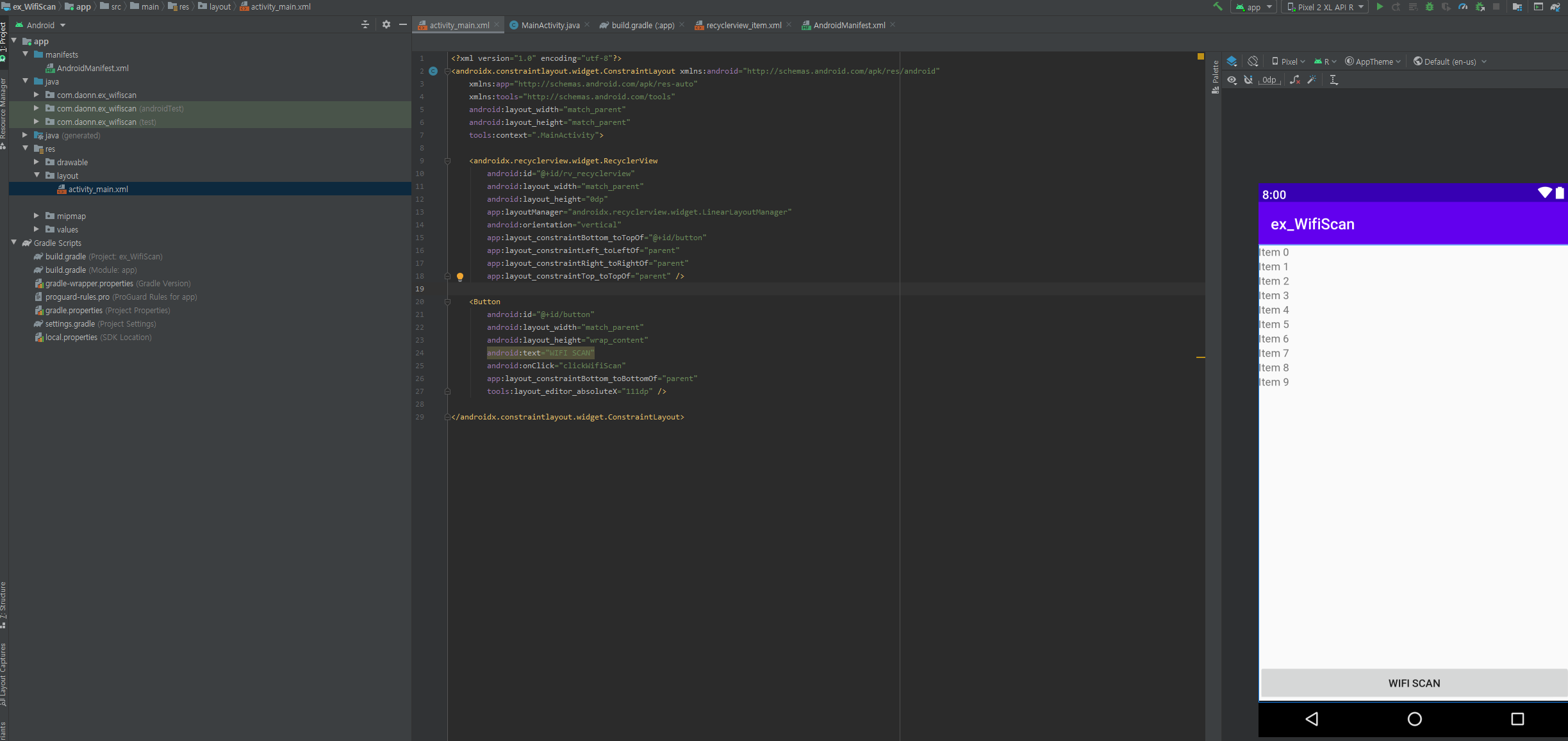This screenshot has height=741, width=1568.
Task: Click the orientation rotate icon in designer
Action: [x=1253, y=61]
